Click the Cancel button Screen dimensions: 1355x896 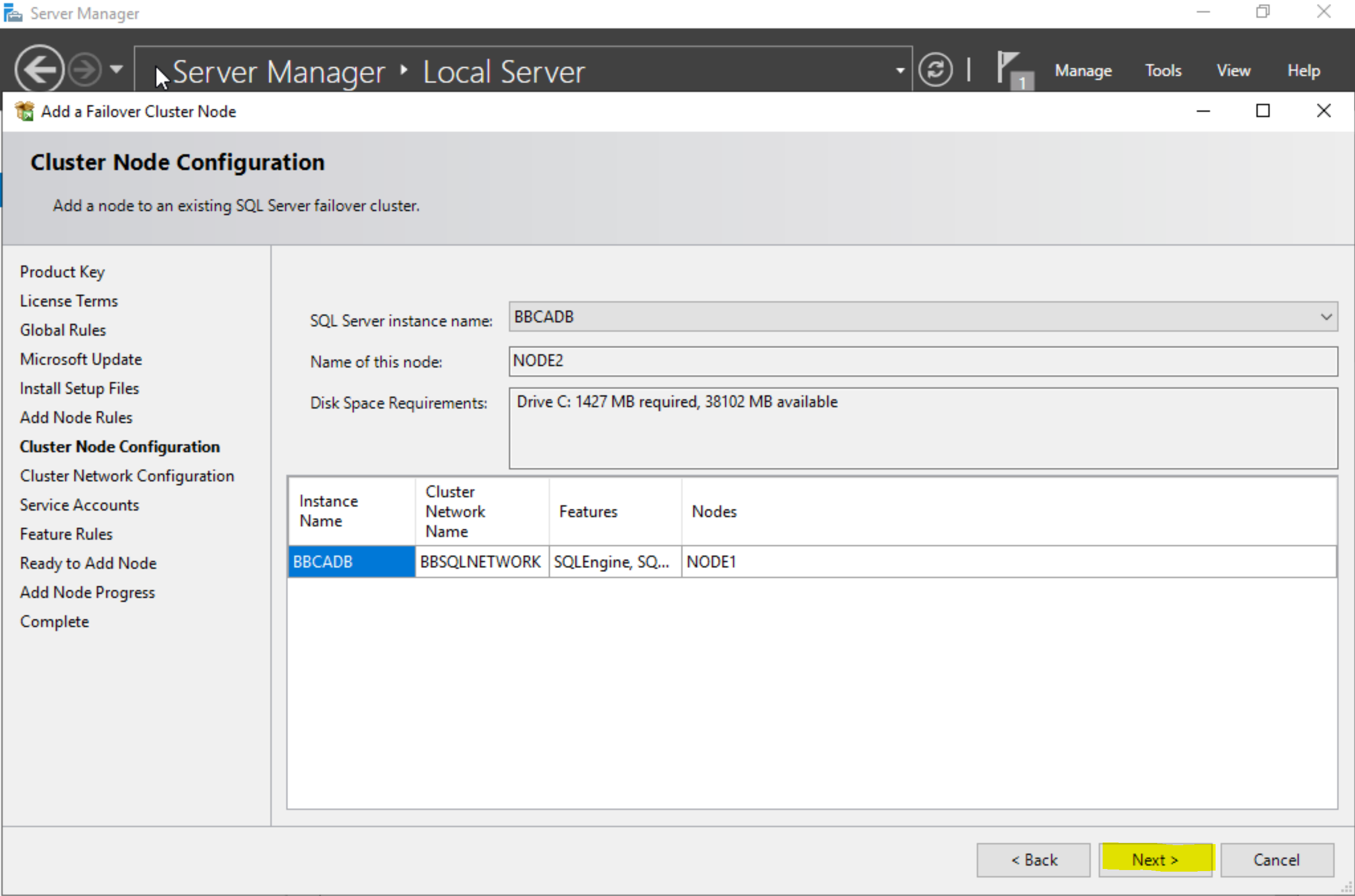(x=1277, y=860)
